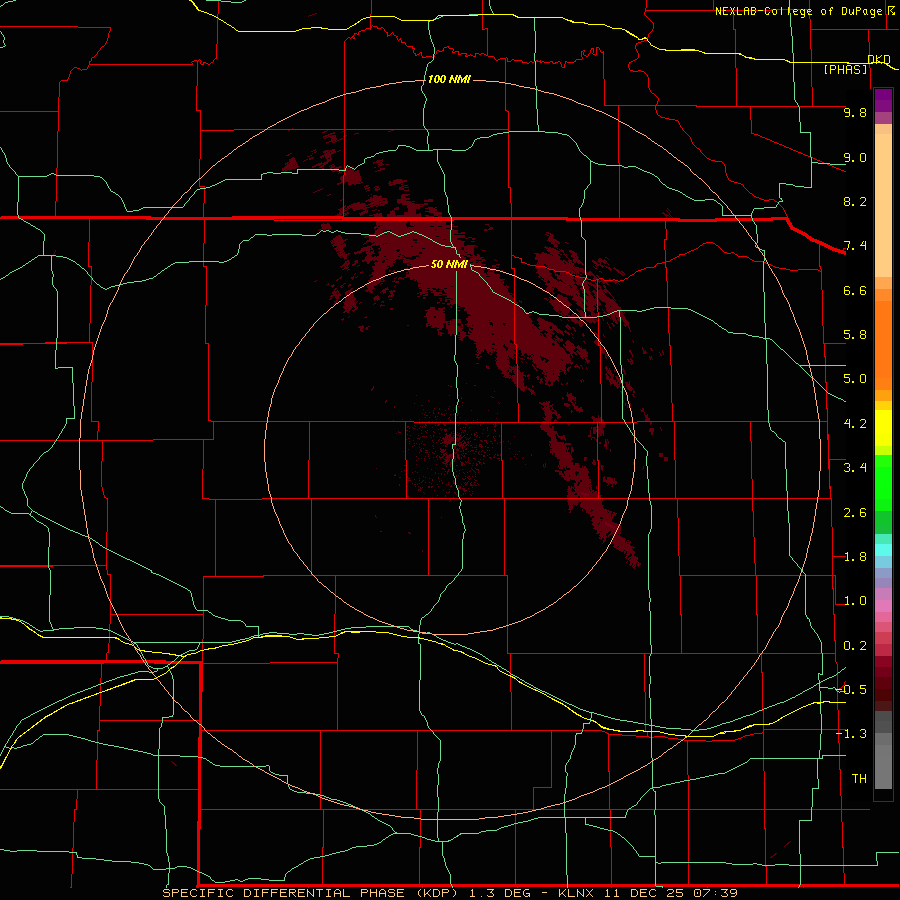
Task: Click the 07:39 timestamp in caption
Action: [715, 893]
